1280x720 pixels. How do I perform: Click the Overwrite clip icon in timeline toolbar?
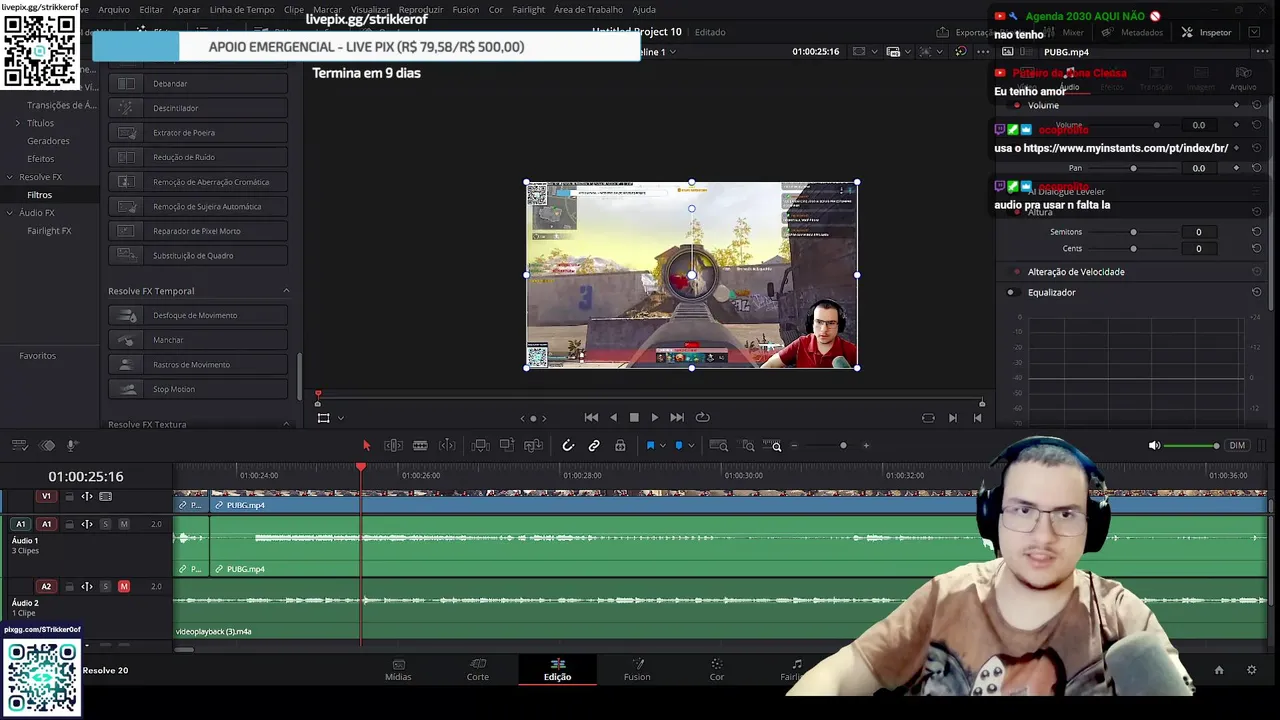click(507, 446)
